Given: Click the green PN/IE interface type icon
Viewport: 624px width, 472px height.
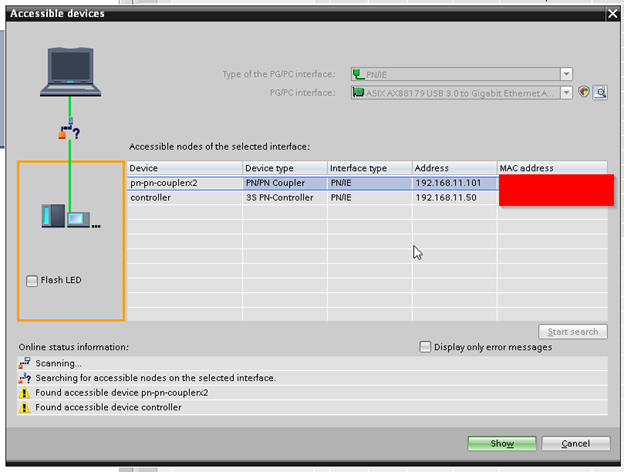Looking at the screenshot, I should tap(358, 74).
